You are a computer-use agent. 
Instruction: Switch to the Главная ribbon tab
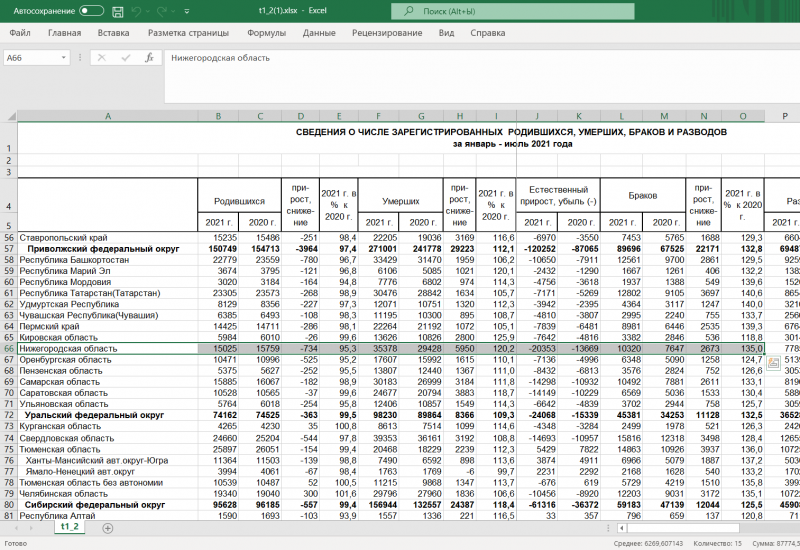point(65,33)
